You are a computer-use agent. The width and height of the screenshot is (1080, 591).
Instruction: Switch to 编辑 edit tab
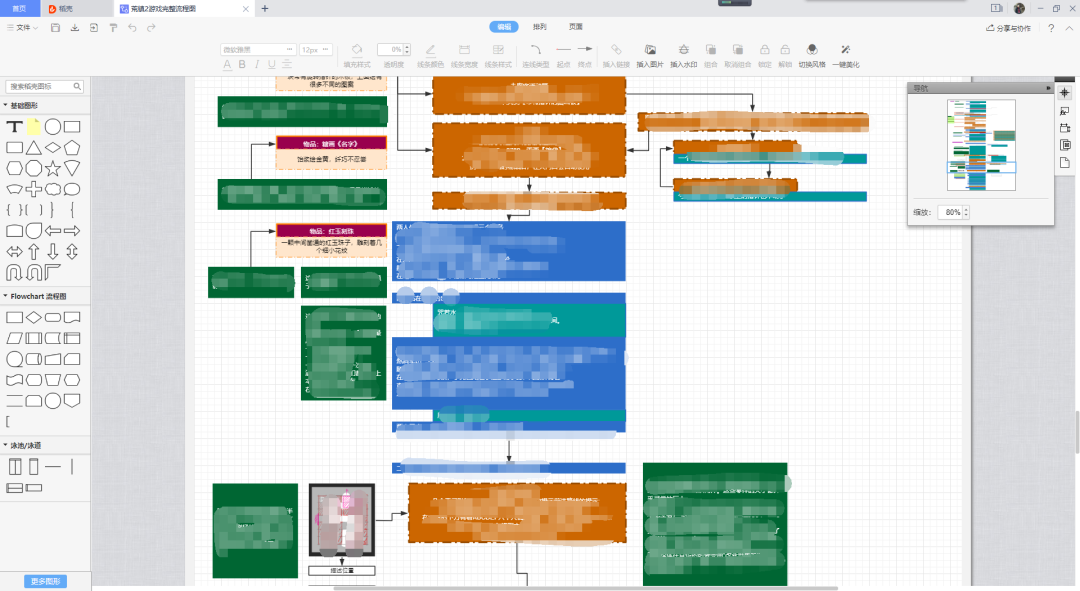504,27
